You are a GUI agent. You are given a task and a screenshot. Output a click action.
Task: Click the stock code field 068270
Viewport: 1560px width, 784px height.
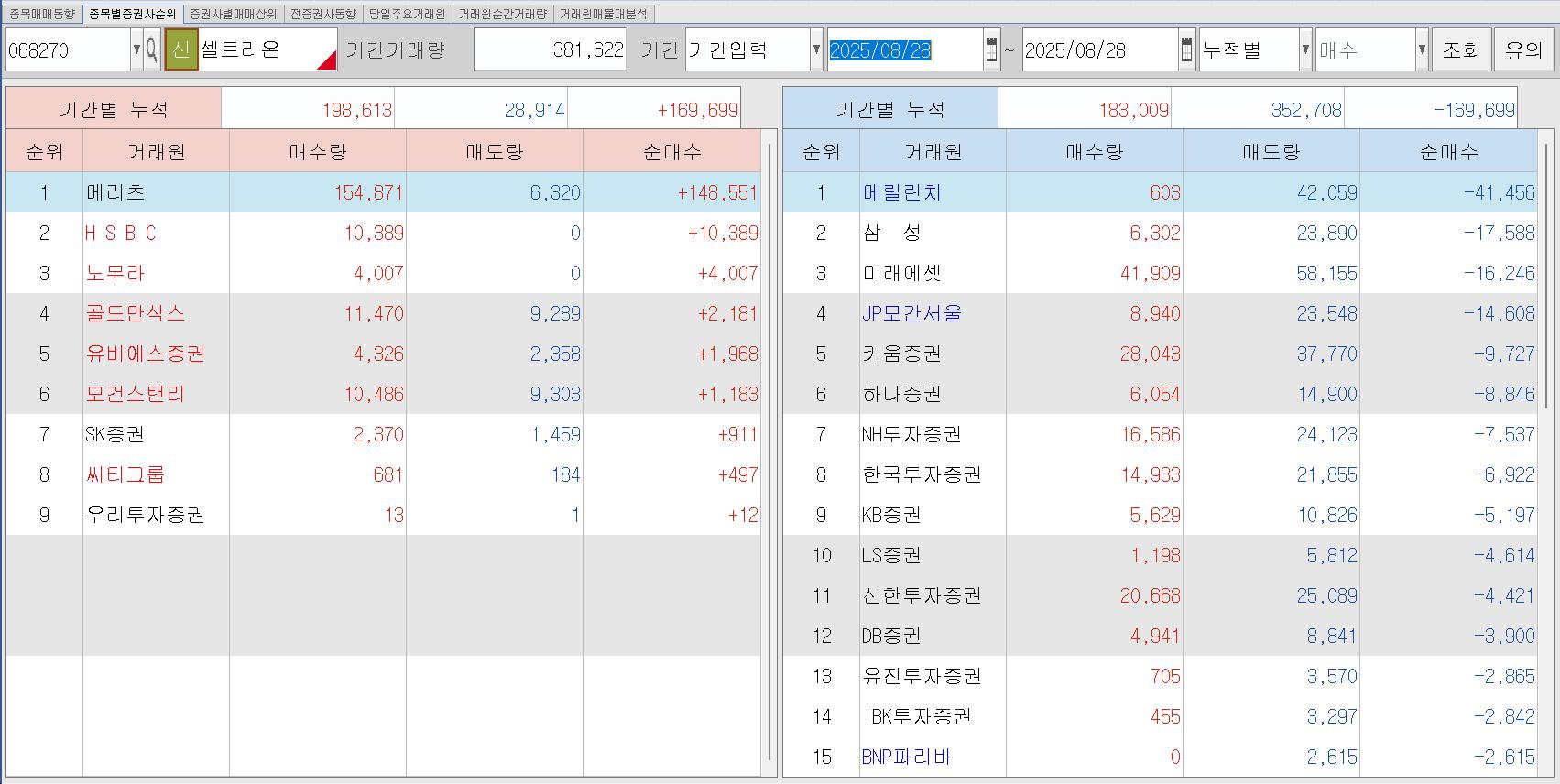(68, 49)
